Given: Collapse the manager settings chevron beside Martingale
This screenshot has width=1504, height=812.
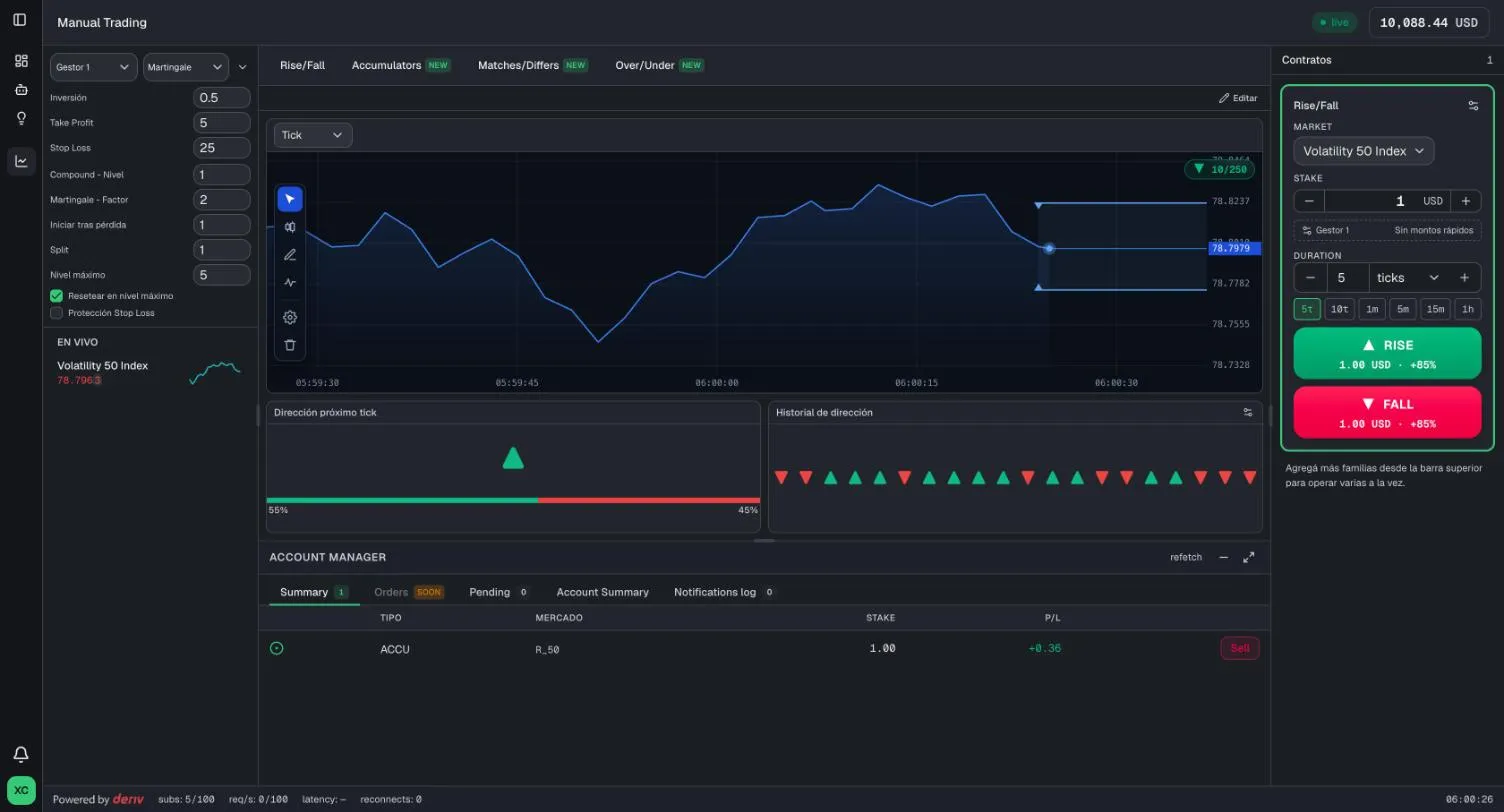Looking at the screenshot, I should point(242,67).
